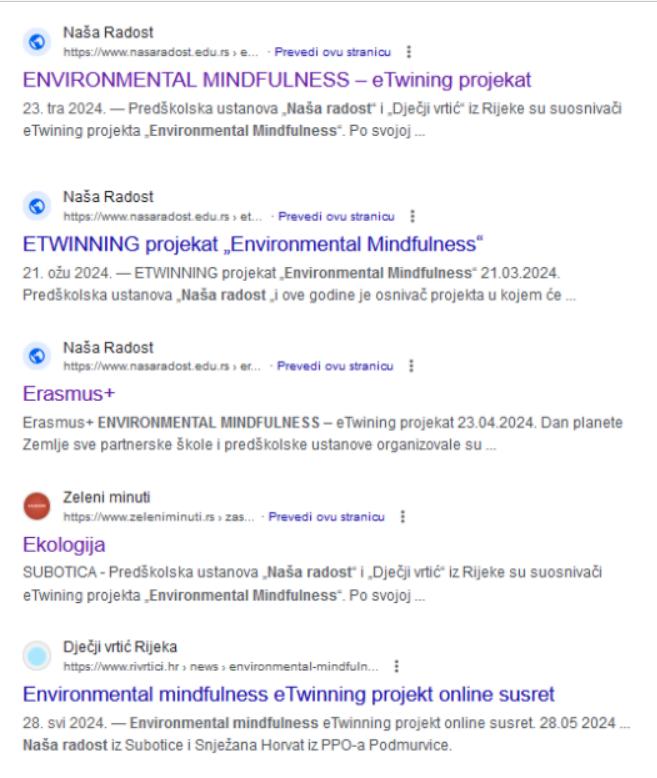Open three-dot options for ETWINNING projekat result
657x778 pixels.
coord(413,216)
